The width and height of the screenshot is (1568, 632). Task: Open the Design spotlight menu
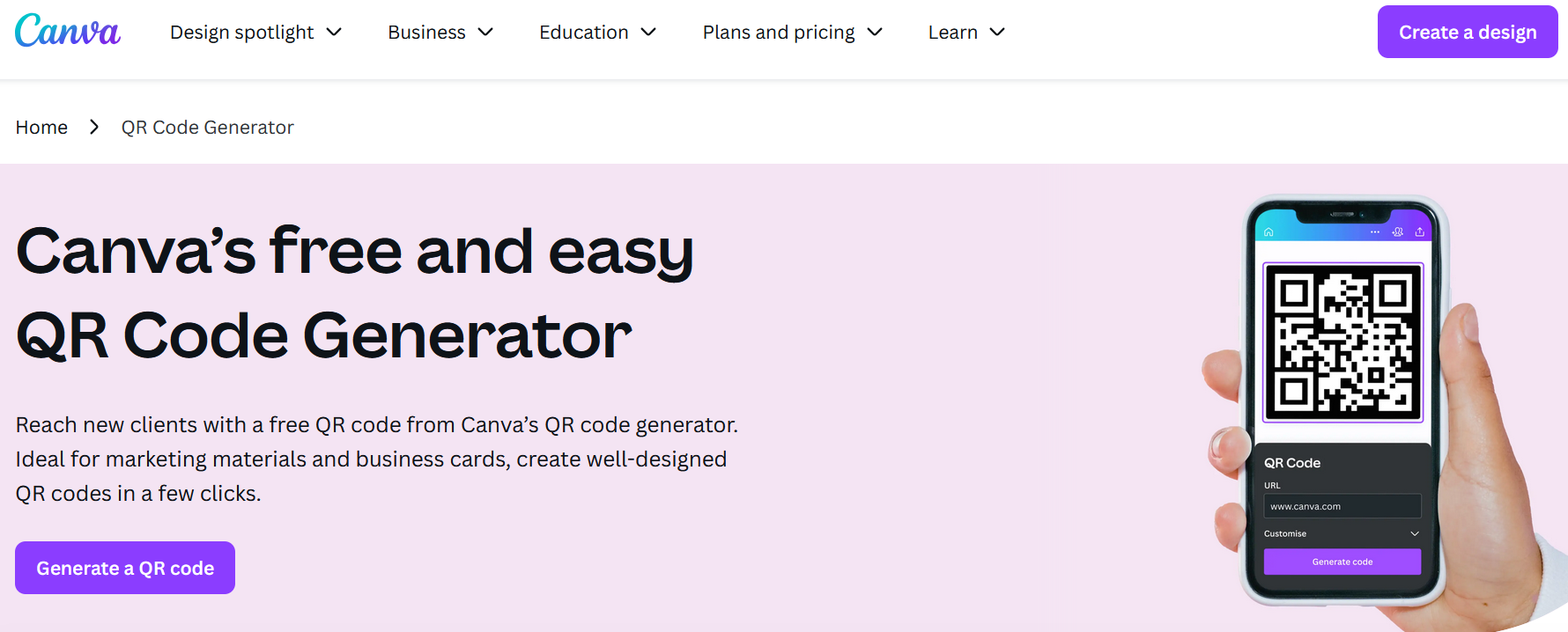pyautogui.click(x=255, y=33)
